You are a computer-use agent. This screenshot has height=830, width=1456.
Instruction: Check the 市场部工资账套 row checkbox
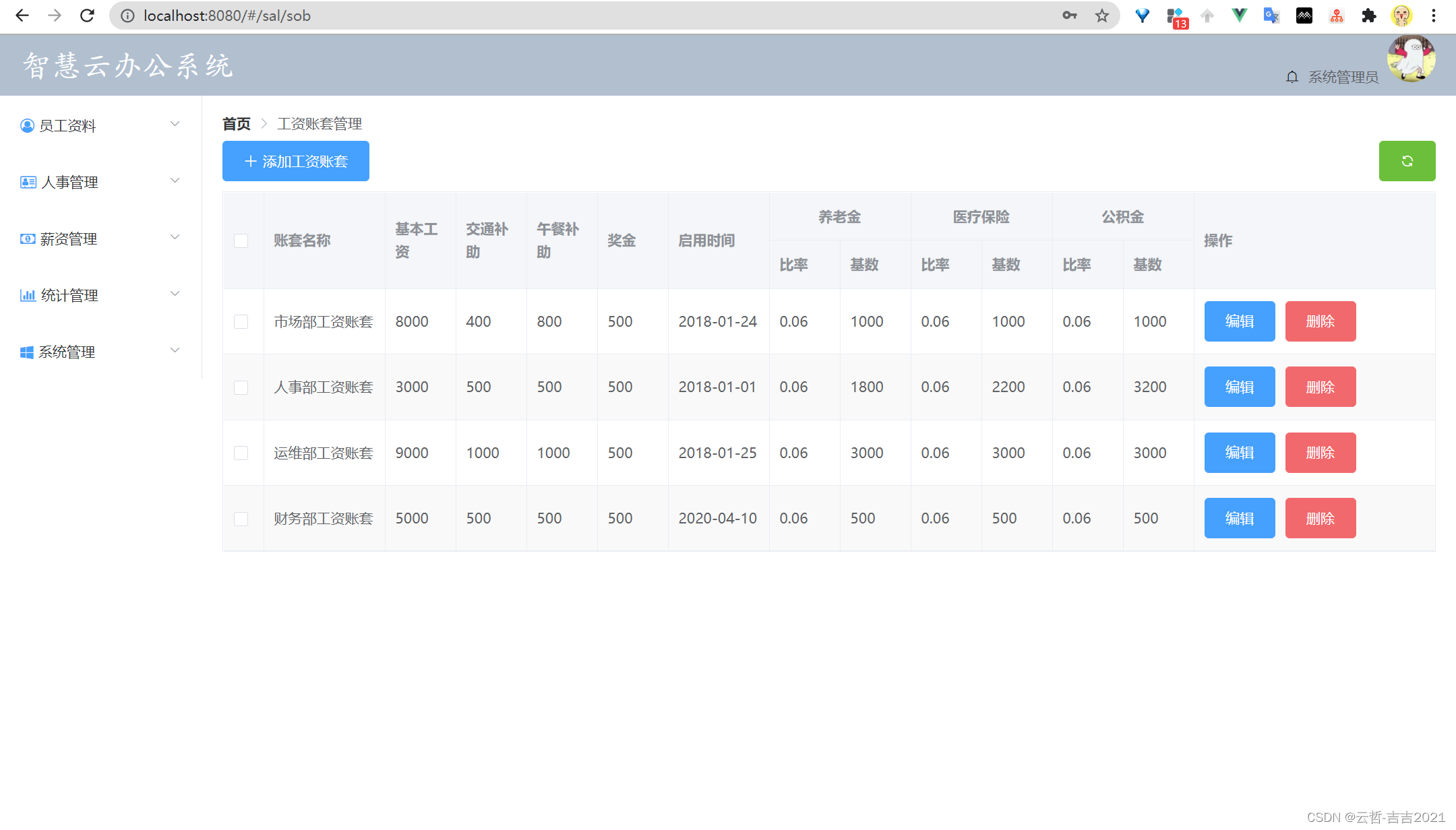[241, 321]
